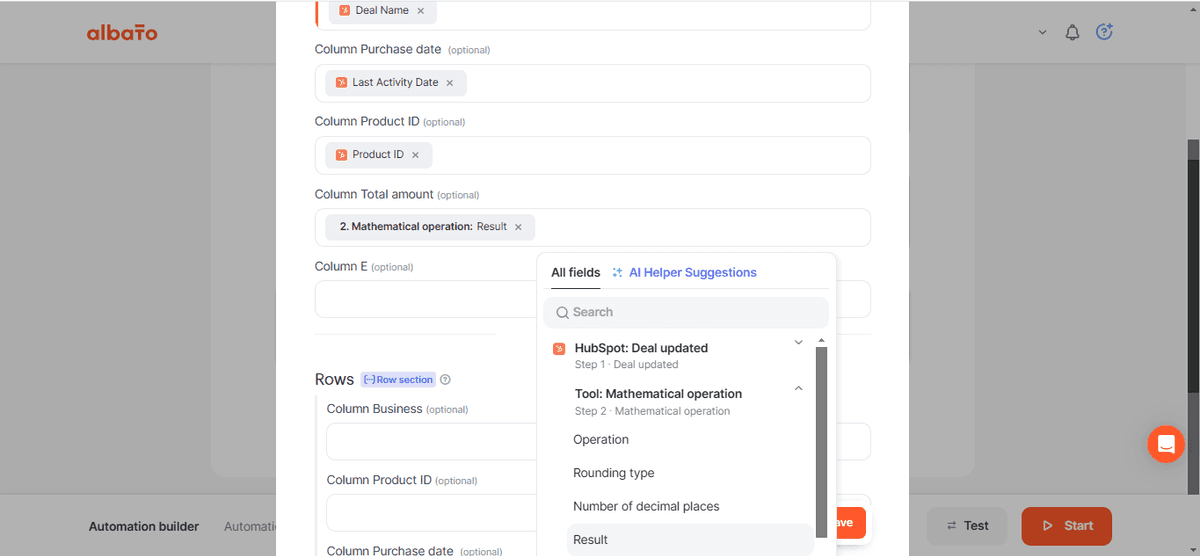Click the Albato logo
Screen dimensions: 1200x556
tap(122, 33)
